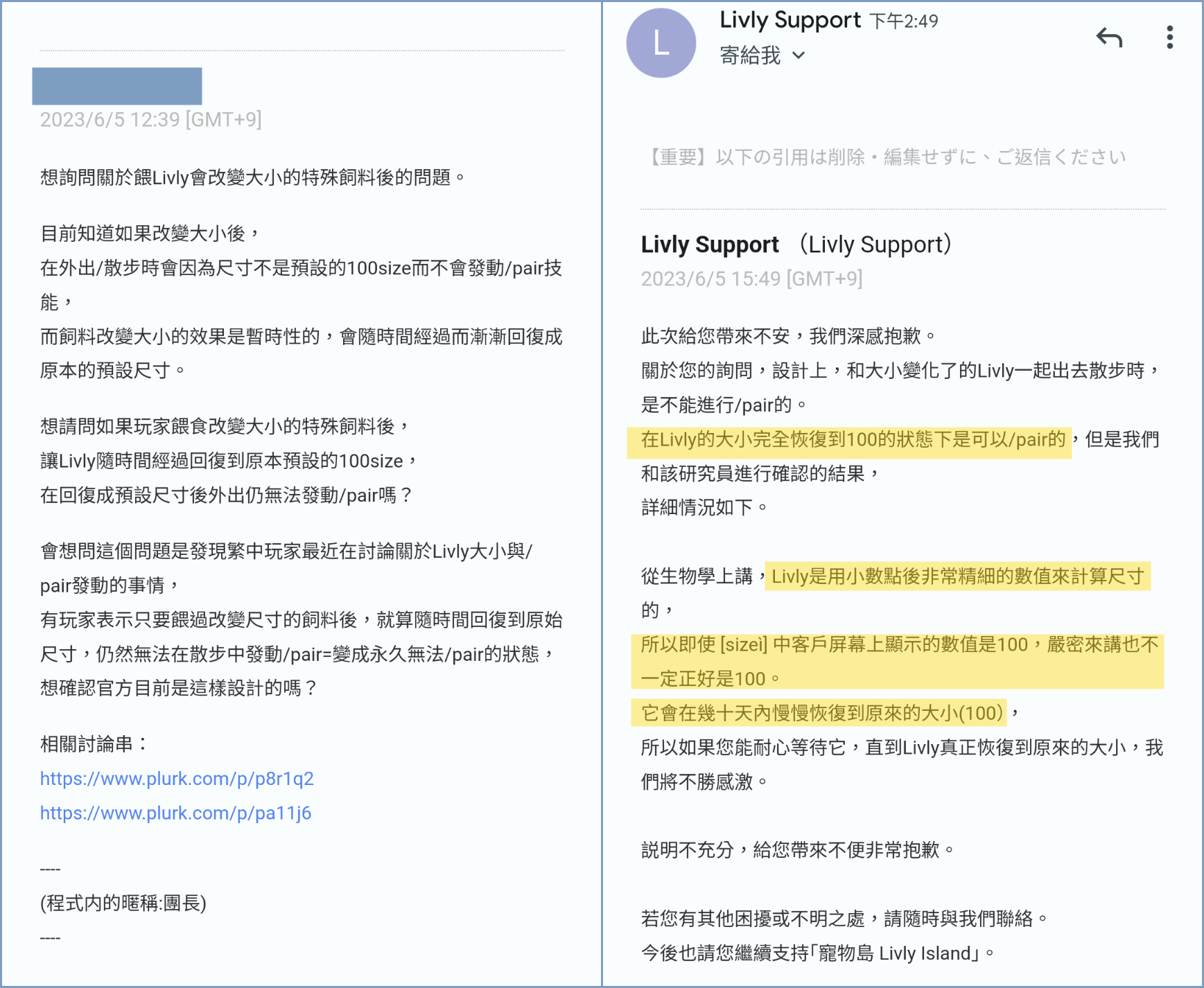Click the 下午2:49 timestamp
This screenshot has height=988, width=1204.
[x=904, y=21]
